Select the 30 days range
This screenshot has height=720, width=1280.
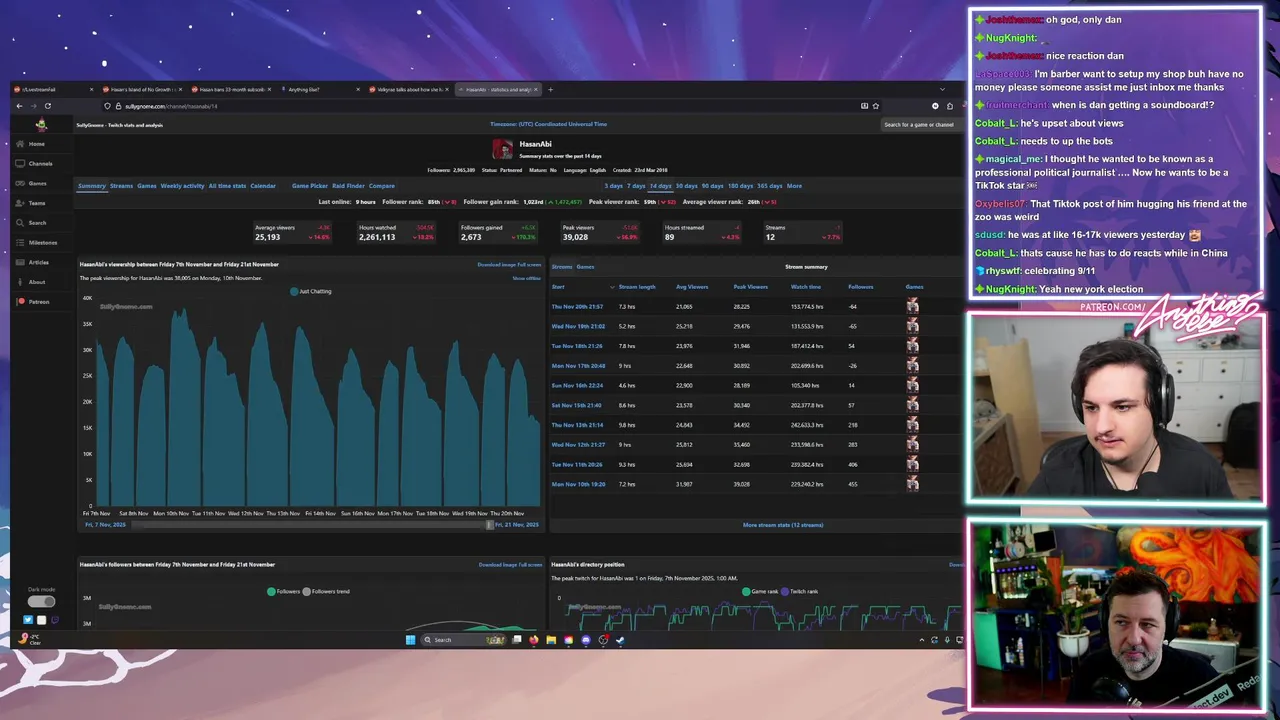pos(686,186)
